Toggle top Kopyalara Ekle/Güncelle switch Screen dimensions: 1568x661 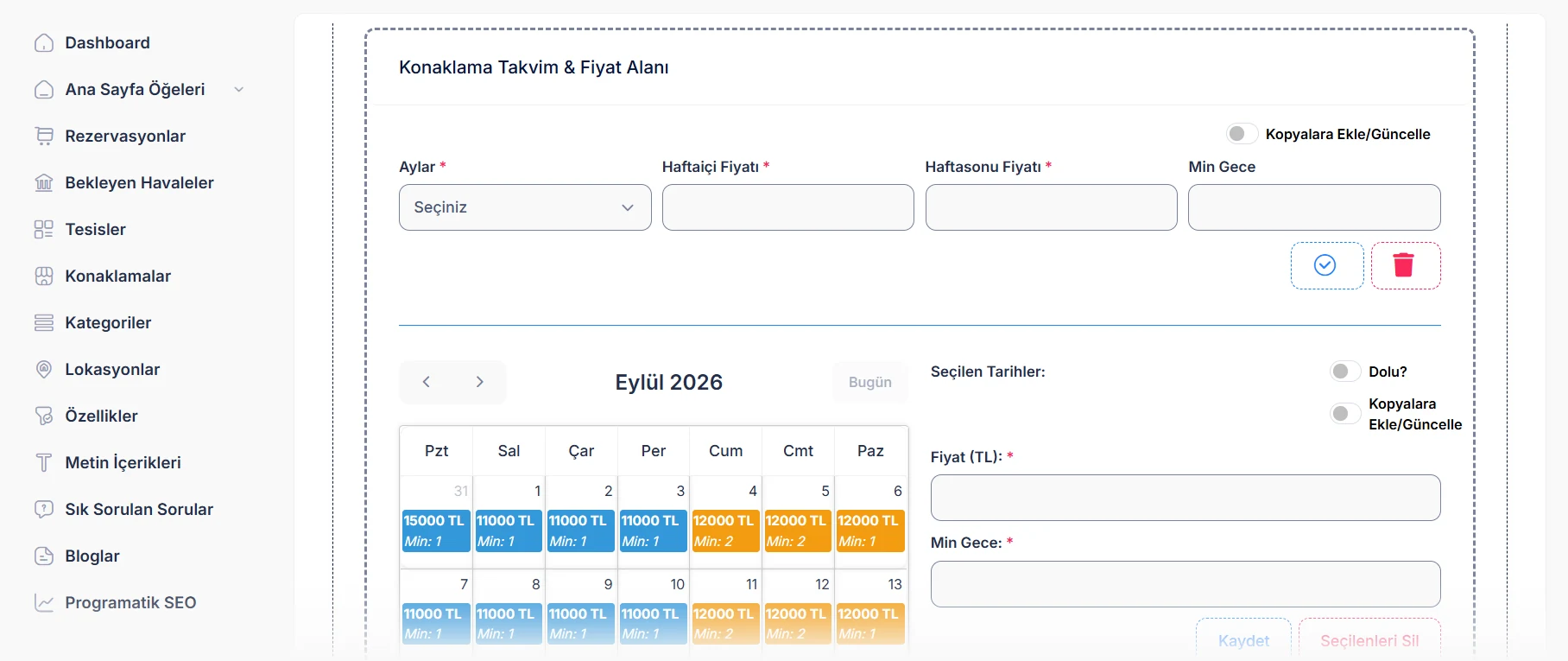click(1242, 134)
